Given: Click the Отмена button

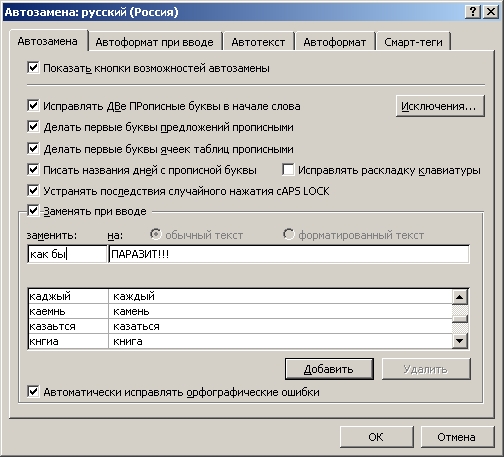Looking at the screenshot, I should pos(457,437).
